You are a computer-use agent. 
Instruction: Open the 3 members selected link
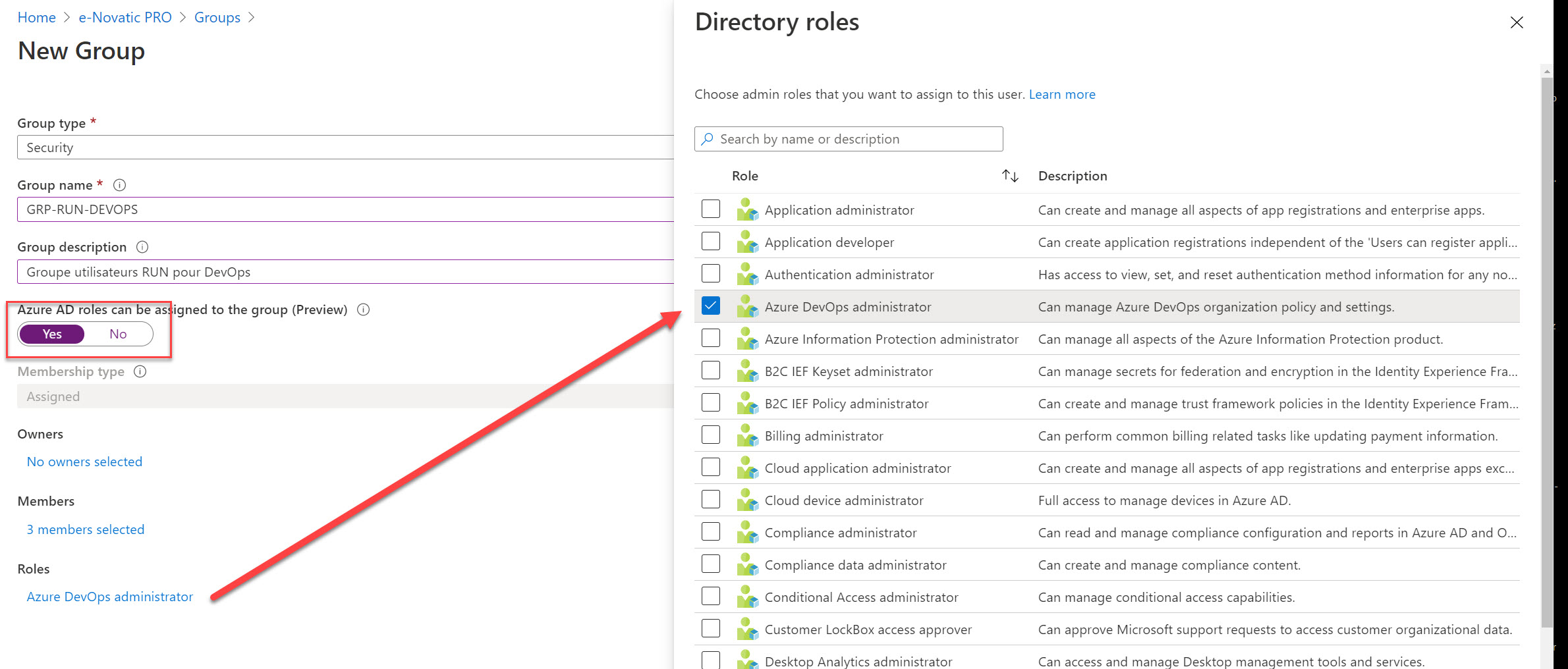86,529
